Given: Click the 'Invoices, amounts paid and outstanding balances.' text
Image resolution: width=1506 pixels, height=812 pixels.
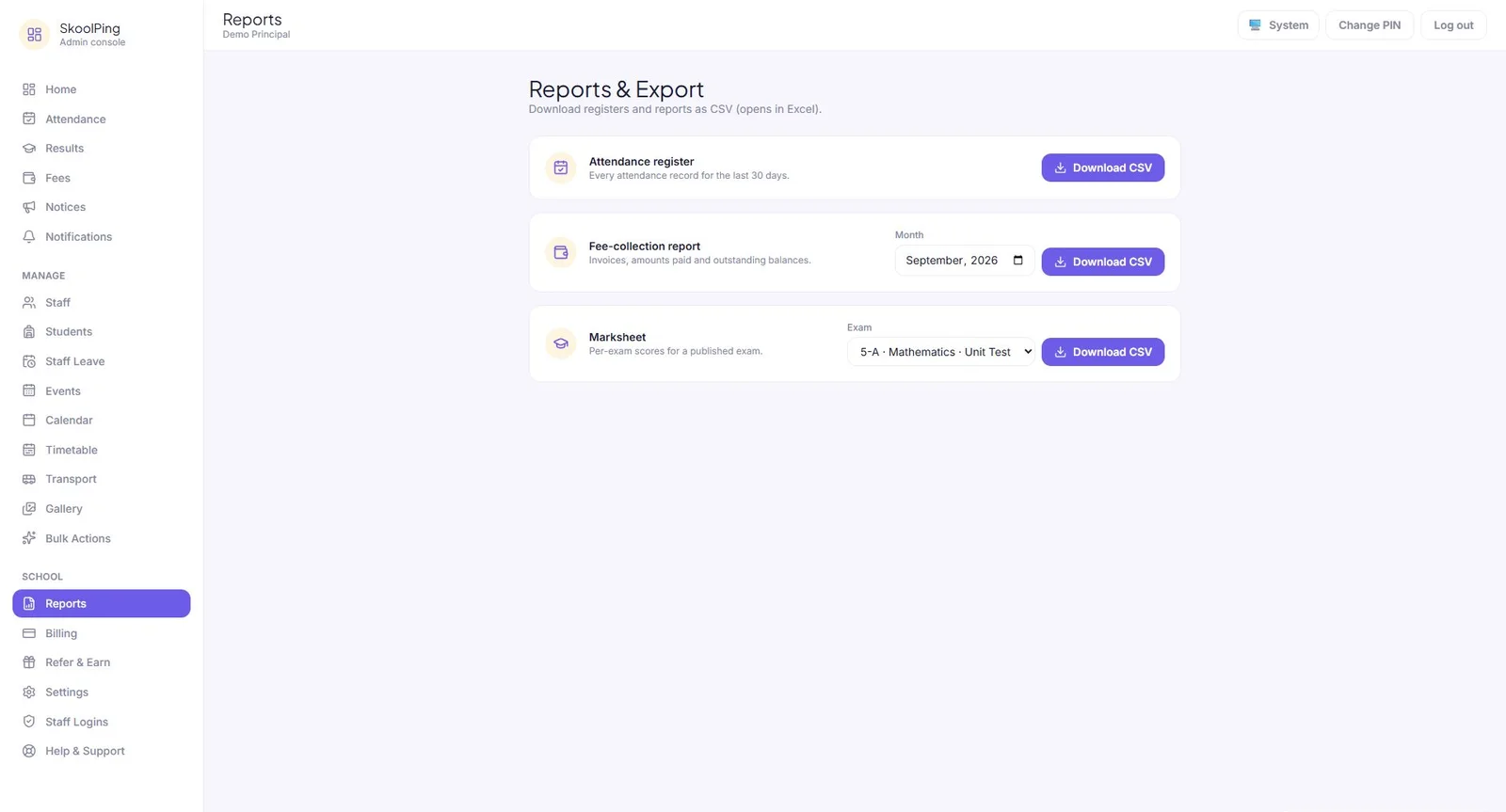Looking at the screenshot, I should click(x=699, y=261).
